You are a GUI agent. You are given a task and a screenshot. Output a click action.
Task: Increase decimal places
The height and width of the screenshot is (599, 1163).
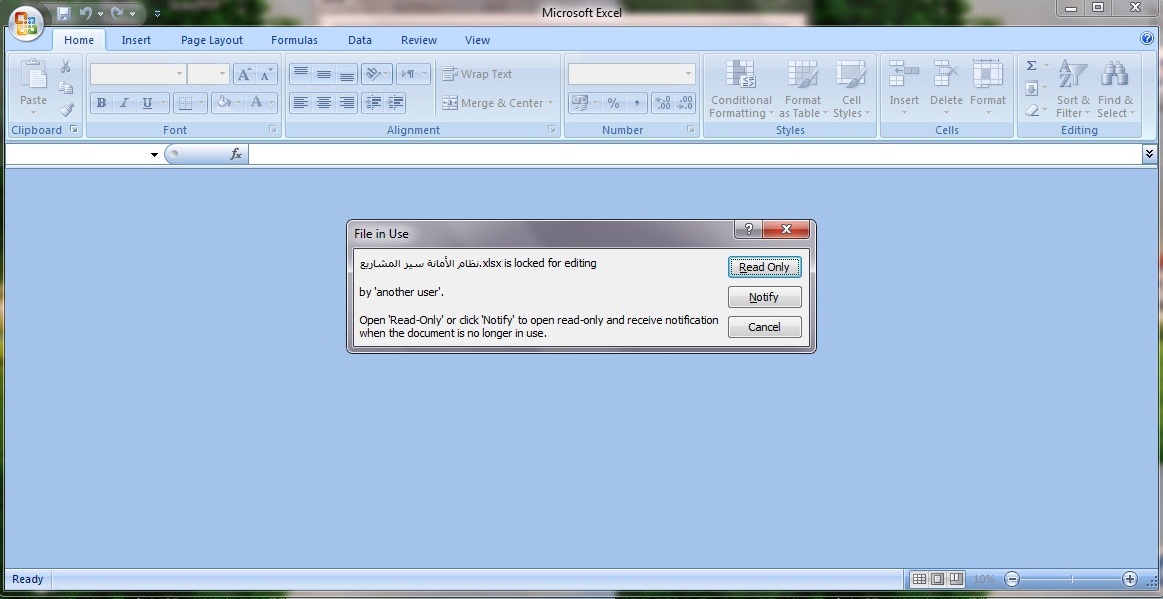(x=663, y=103)
